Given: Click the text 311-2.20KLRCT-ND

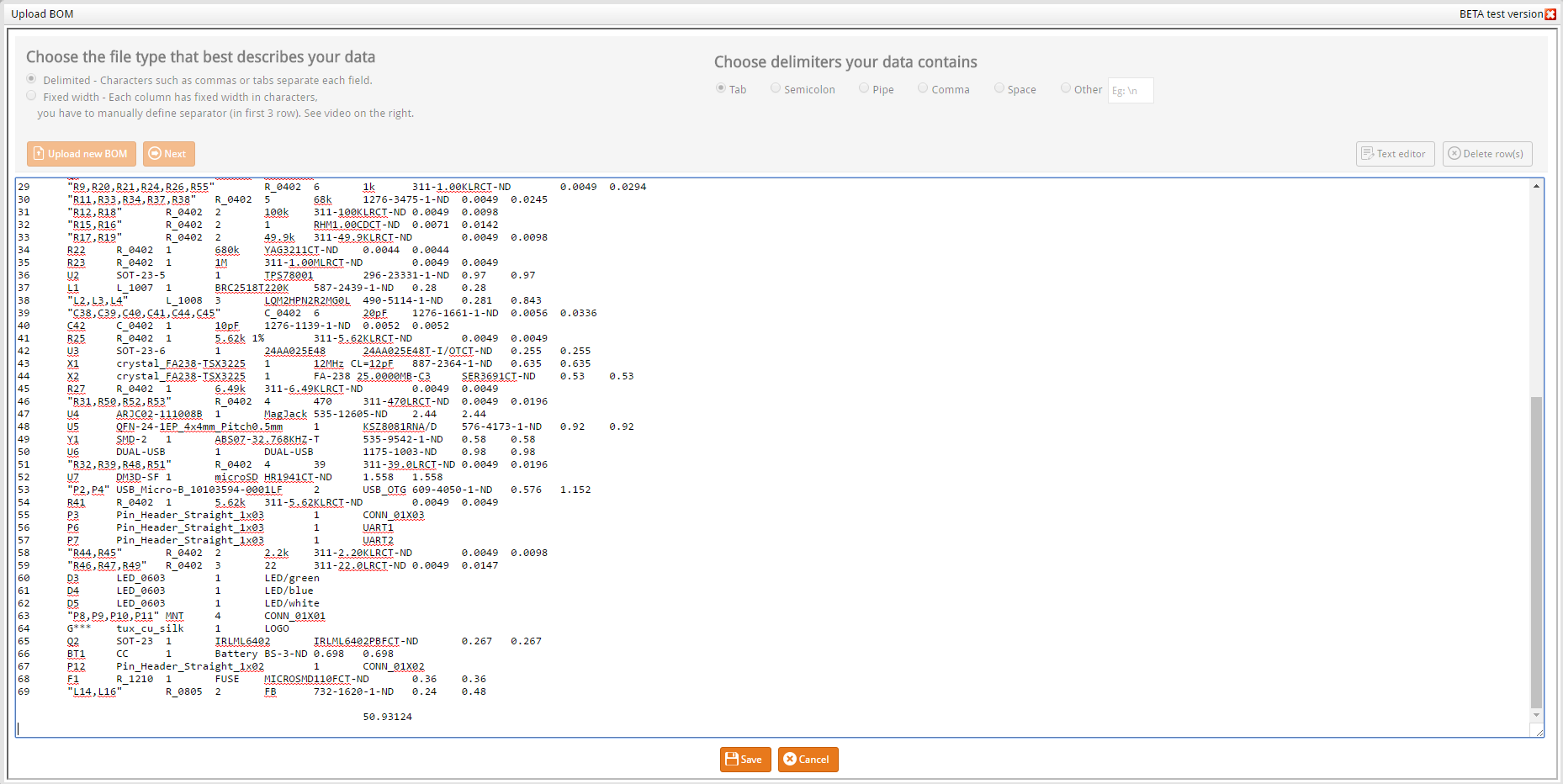Looking at the screenshot, I should pos(363,553).
